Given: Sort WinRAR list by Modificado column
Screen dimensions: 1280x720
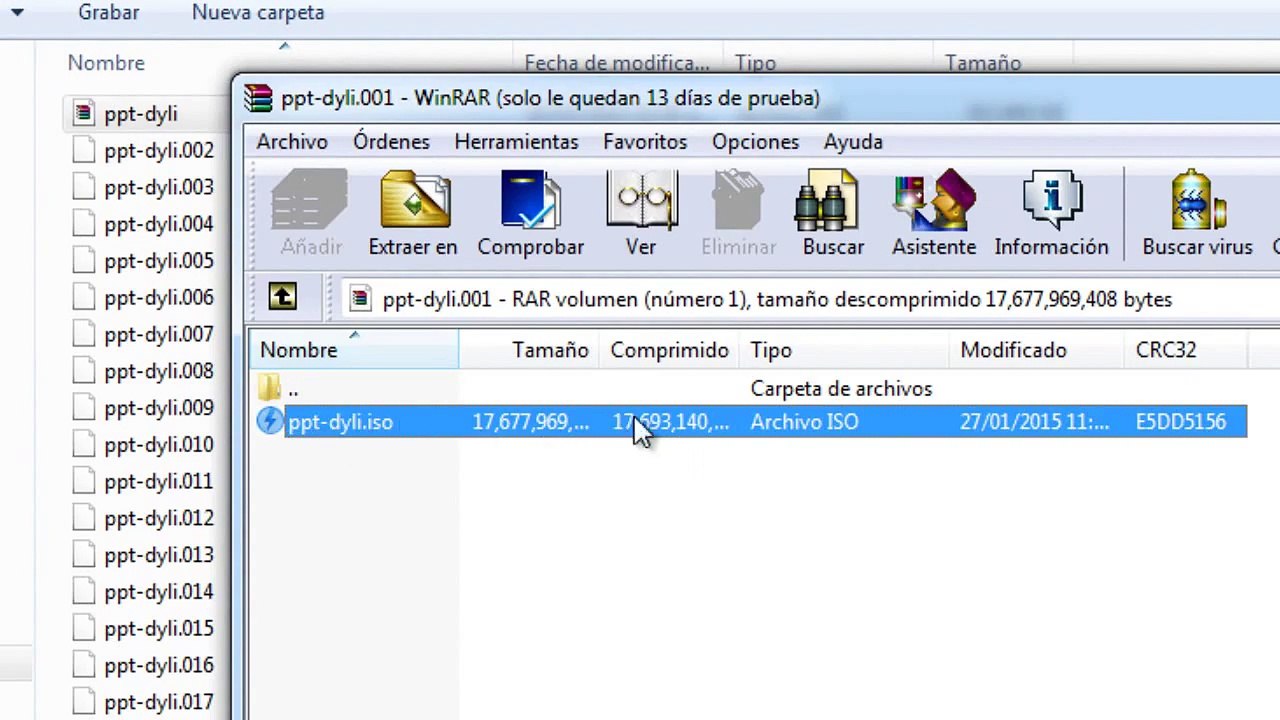Looking at the screenshot, I should point(1037,350).
